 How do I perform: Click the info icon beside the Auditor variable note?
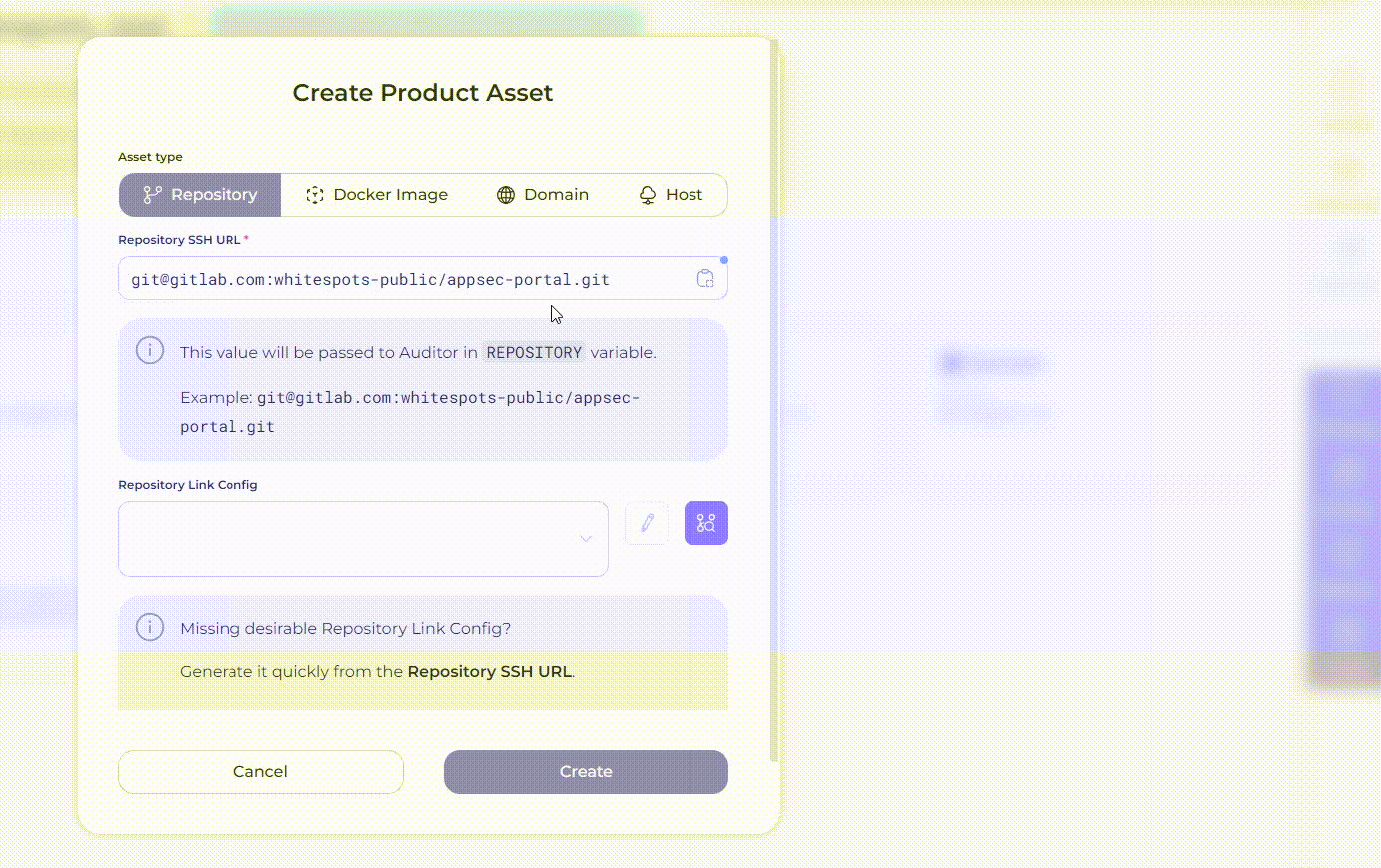[150, 351]
